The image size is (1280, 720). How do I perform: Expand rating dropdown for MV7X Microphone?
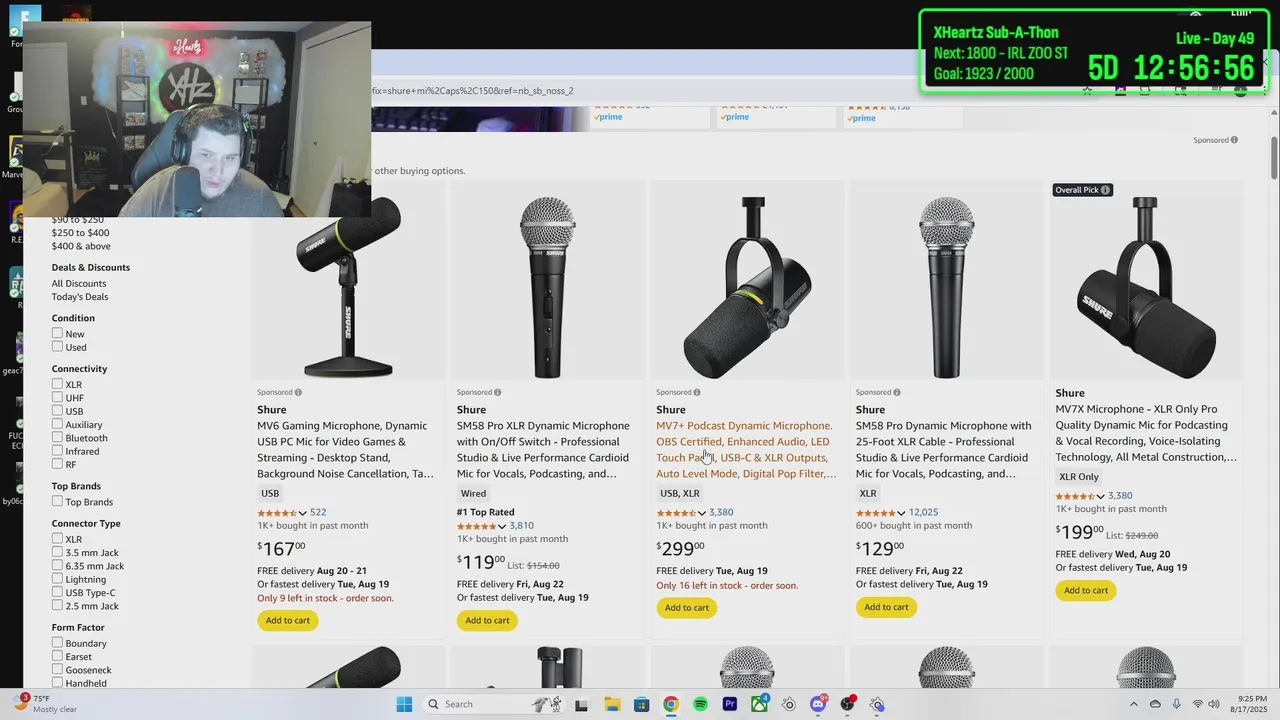click(x=1100, y=496)
